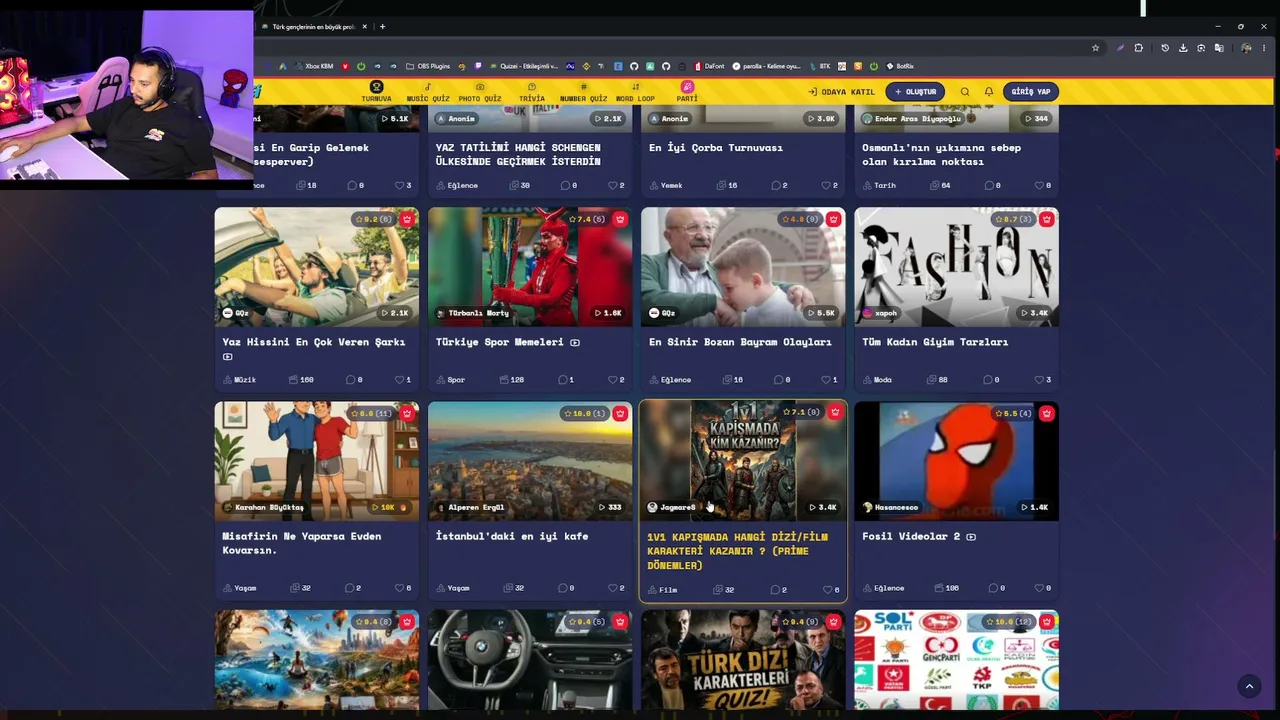Open the browser profile avatar
The height and width of the screenshot is (720, 1280).
1245,48
